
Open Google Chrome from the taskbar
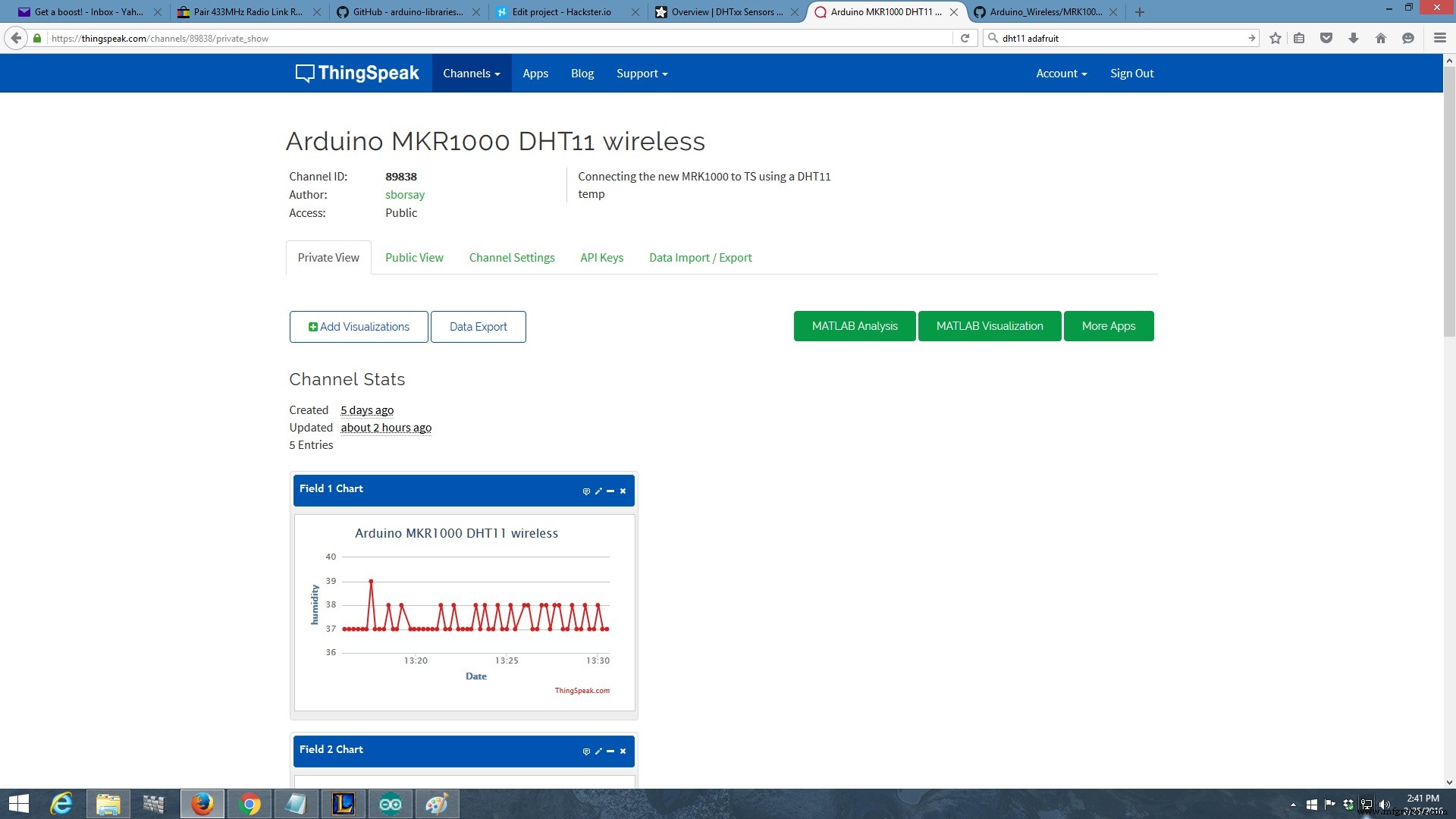pyautogui.click(x=249, y=803)
